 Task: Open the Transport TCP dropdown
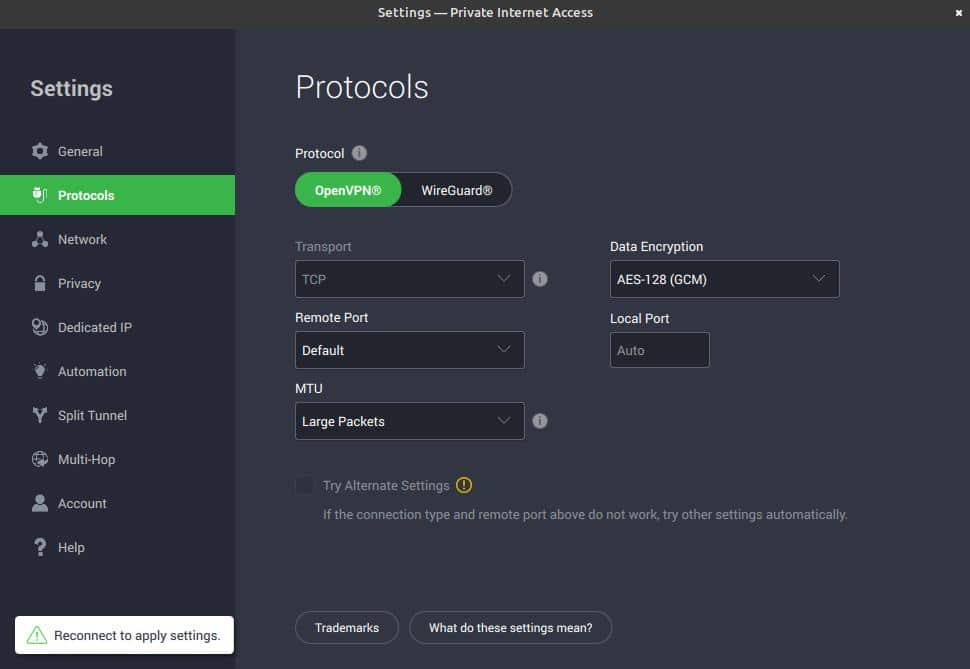[x=410, y=279]
